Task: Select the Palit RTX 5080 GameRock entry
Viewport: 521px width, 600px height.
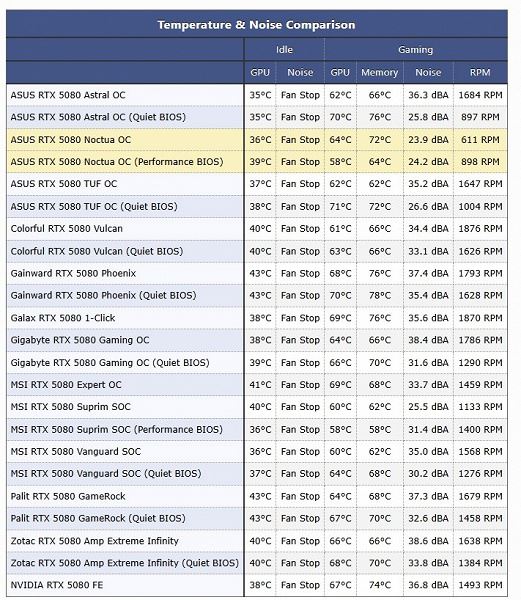Action: coord(68,496)
